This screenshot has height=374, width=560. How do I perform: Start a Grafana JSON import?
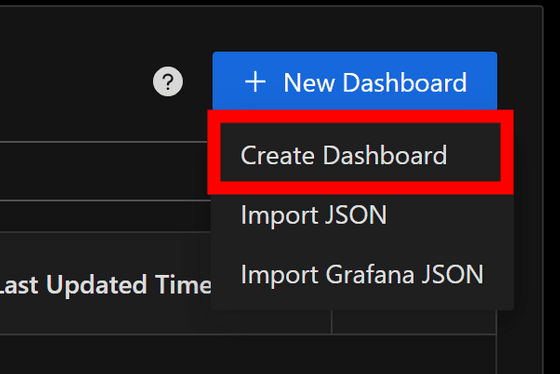tap(362, 274)
